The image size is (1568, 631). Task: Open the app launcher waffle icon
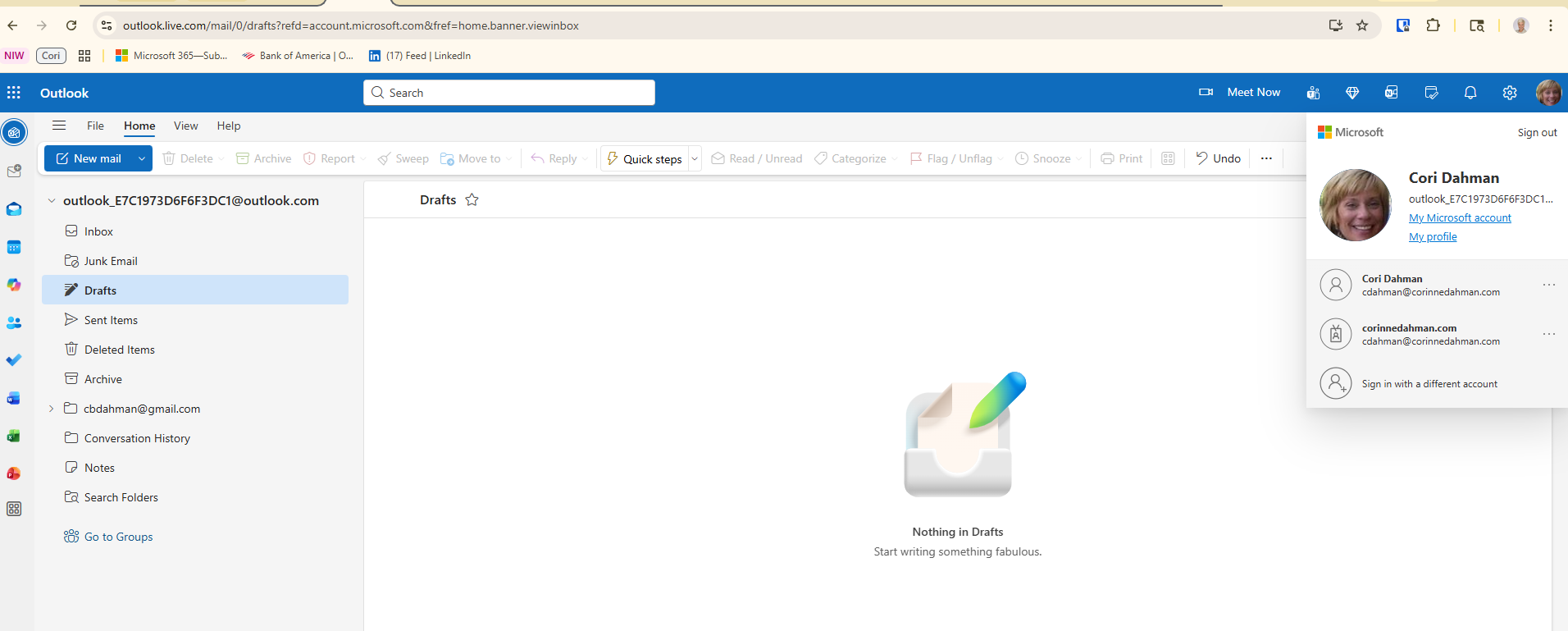[x=14, y=93]
